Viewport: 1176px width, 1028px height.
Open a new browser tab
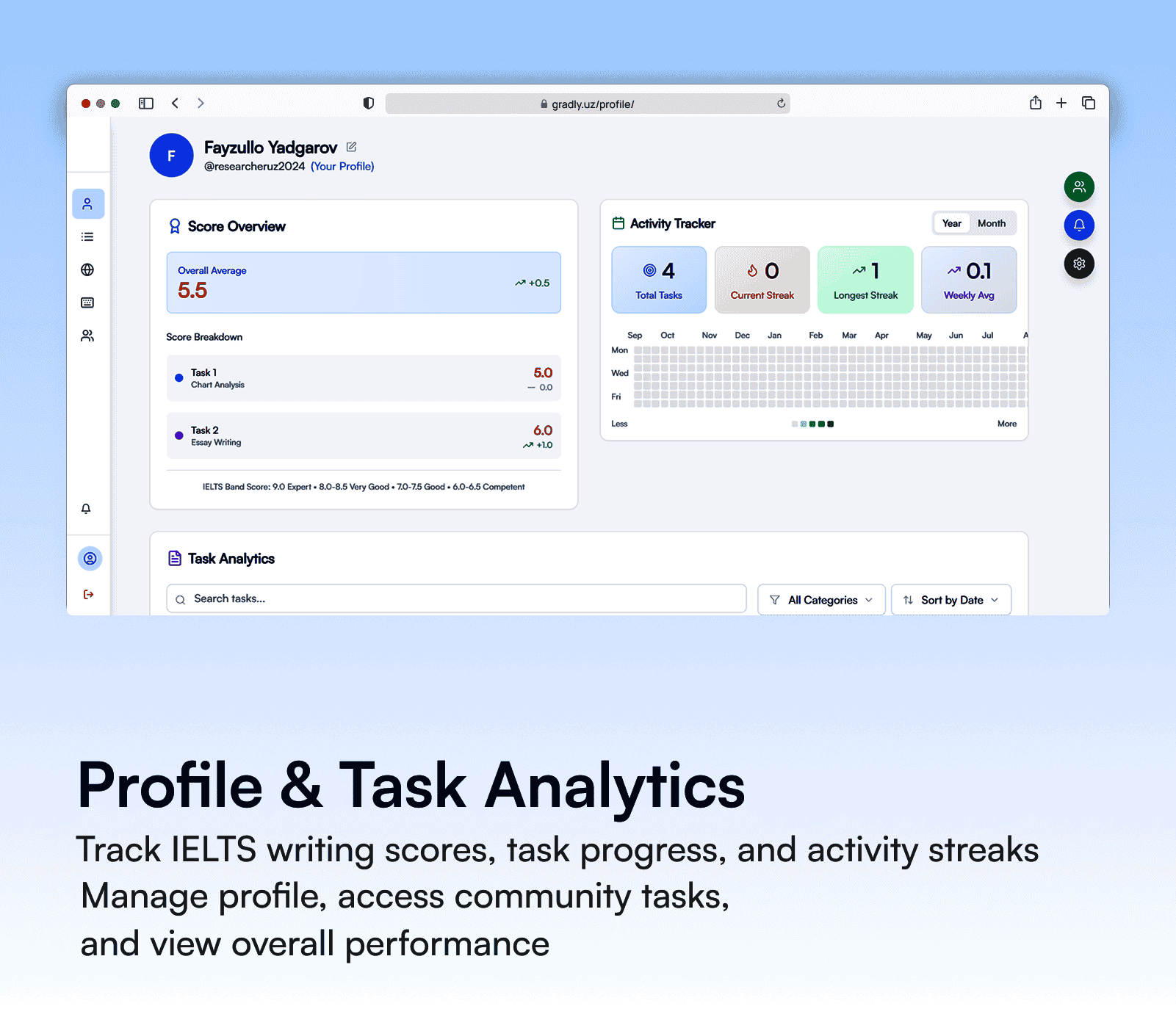[x=1061, y=103]
